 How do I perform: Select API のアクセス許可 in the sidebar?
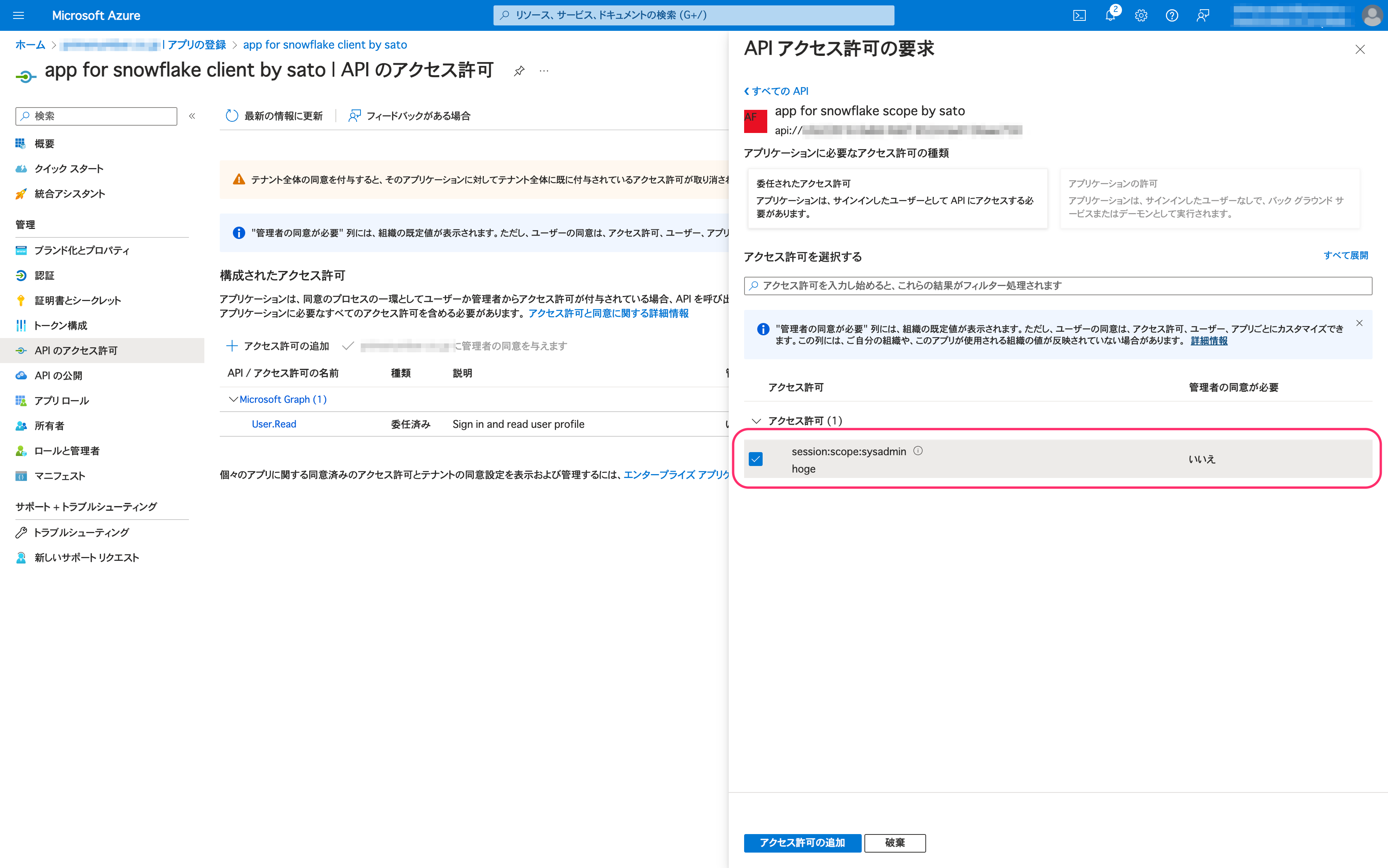click(102, 351)
